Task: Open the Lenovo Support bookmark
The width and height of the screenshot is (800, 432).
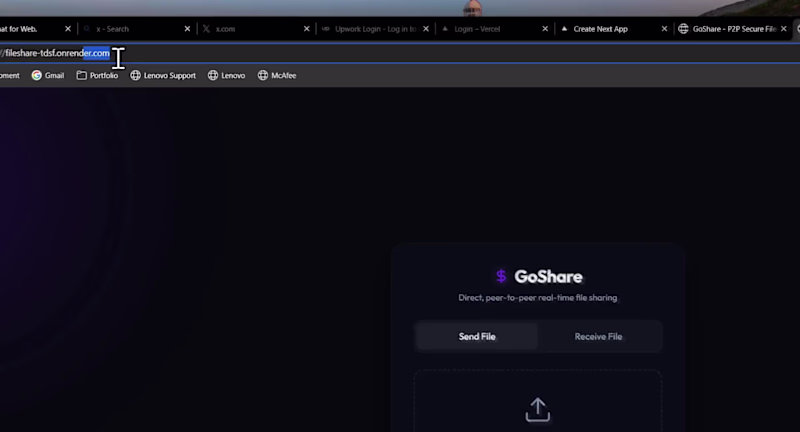Action: click(x=163, y=75)
